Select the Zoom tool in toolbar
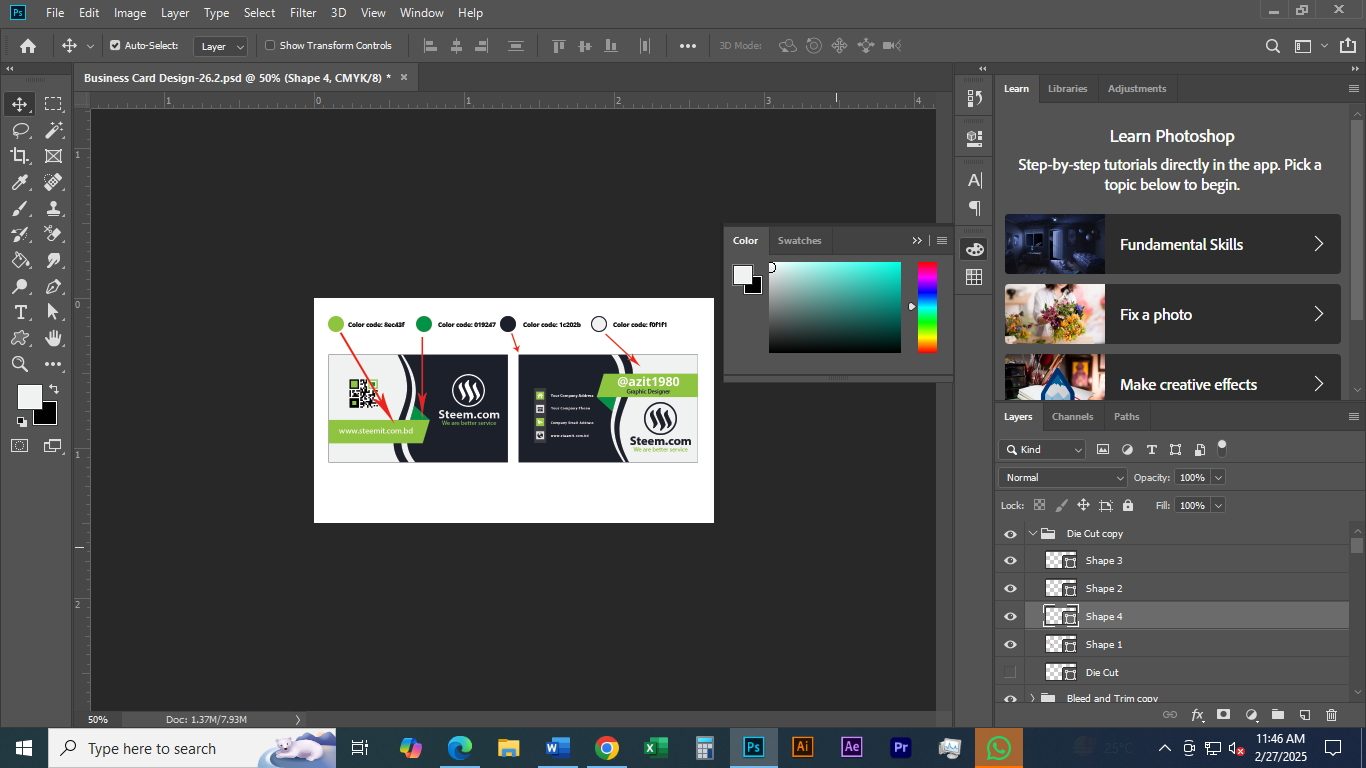This screenshot has height=768, width=1366. pos(20,364)
